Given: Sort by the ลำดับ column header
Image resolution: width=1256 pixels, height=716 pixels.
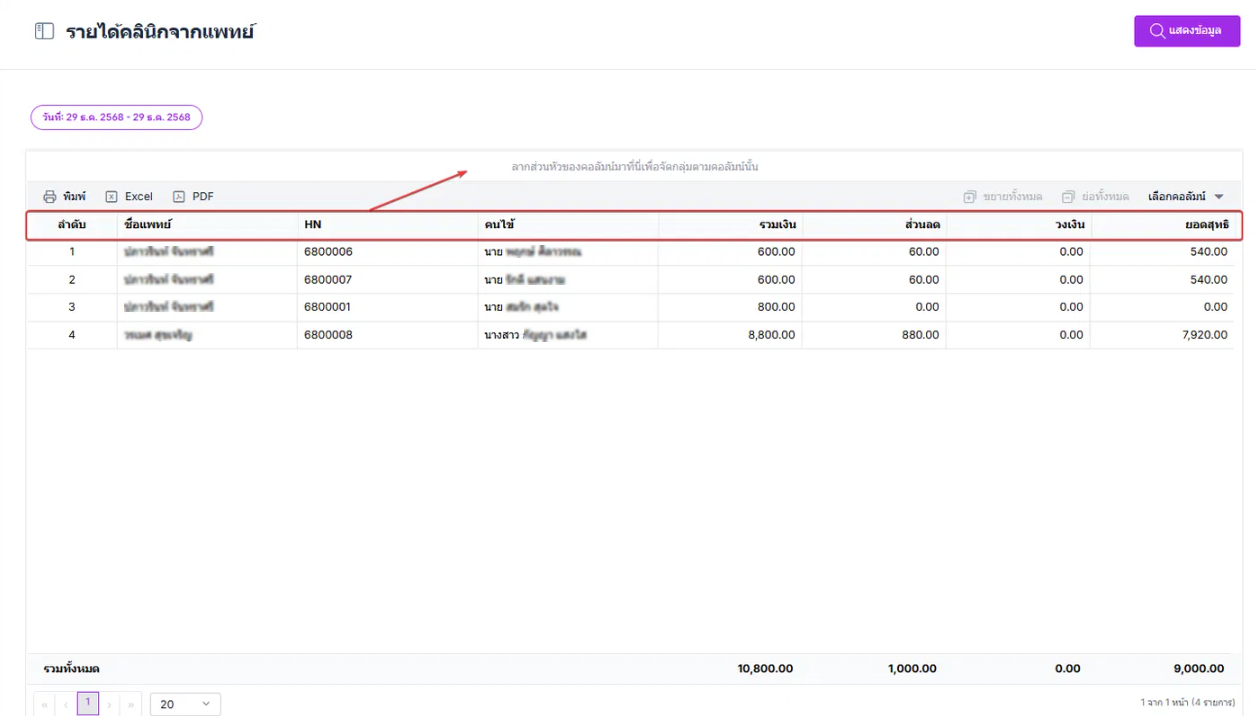Looking at the screenshot, I should coord(72,225).
